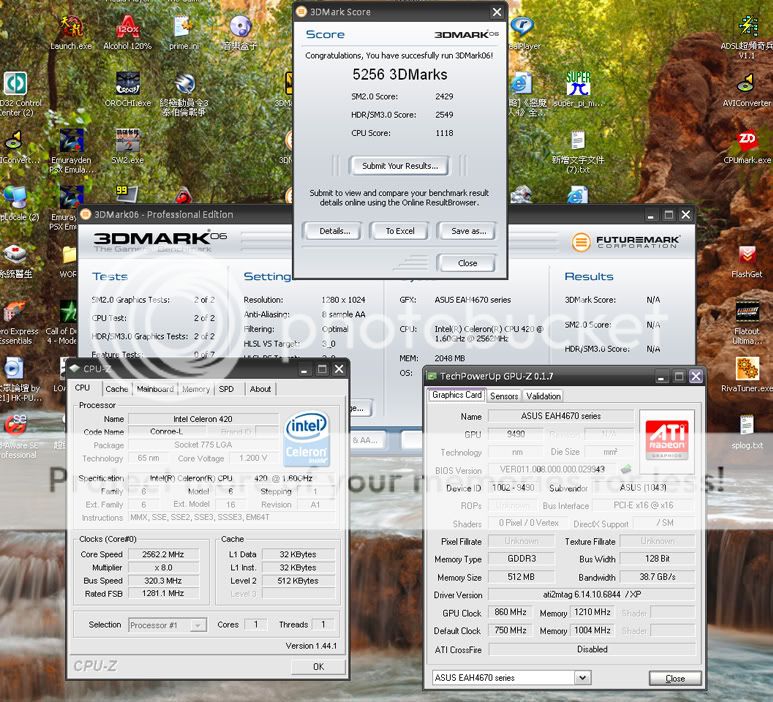
Task: Open the Mainboard tab in CPU-Z
Action: (x=155, y=389)
